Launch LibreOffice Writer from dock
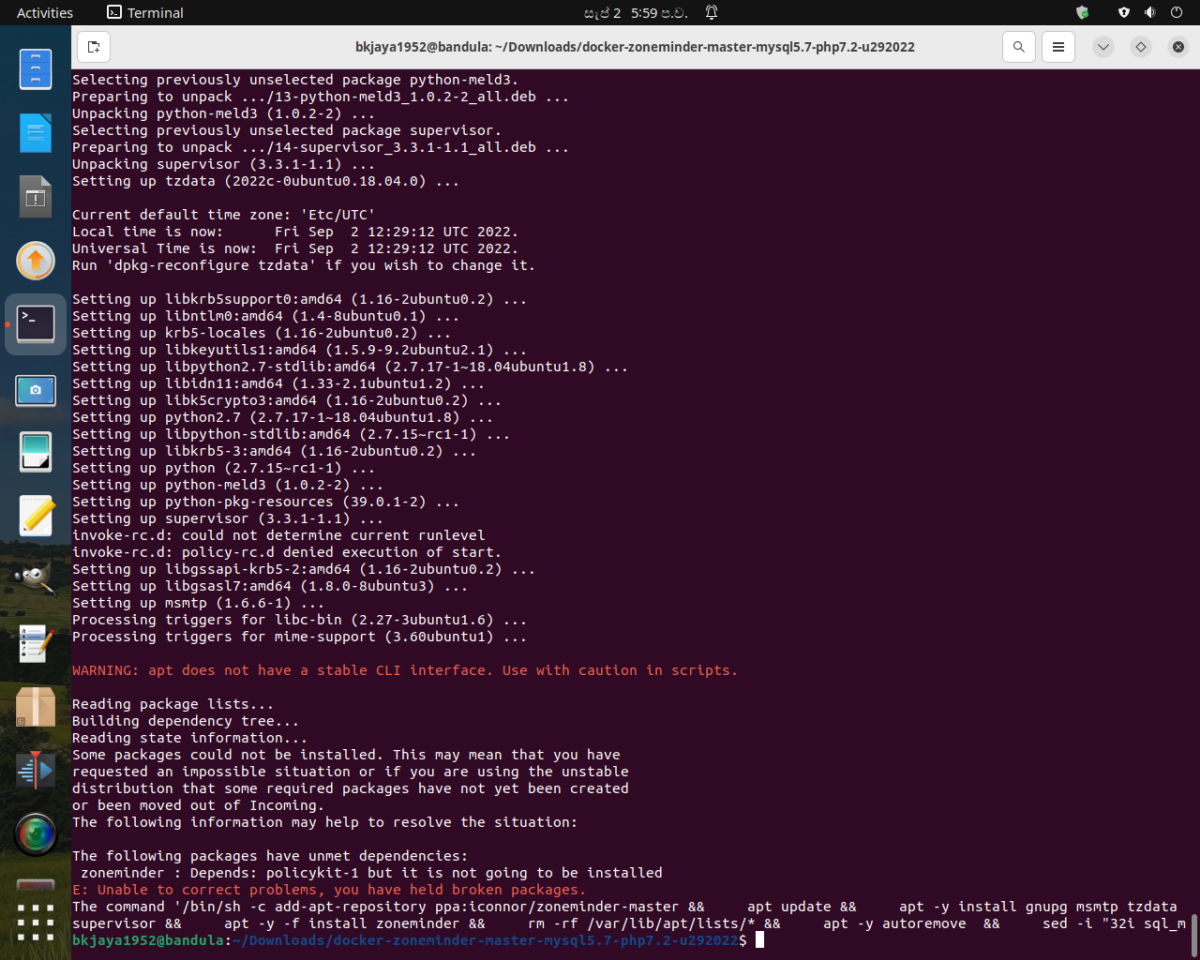The image size is (1200, 960). (x=36, y=133)
